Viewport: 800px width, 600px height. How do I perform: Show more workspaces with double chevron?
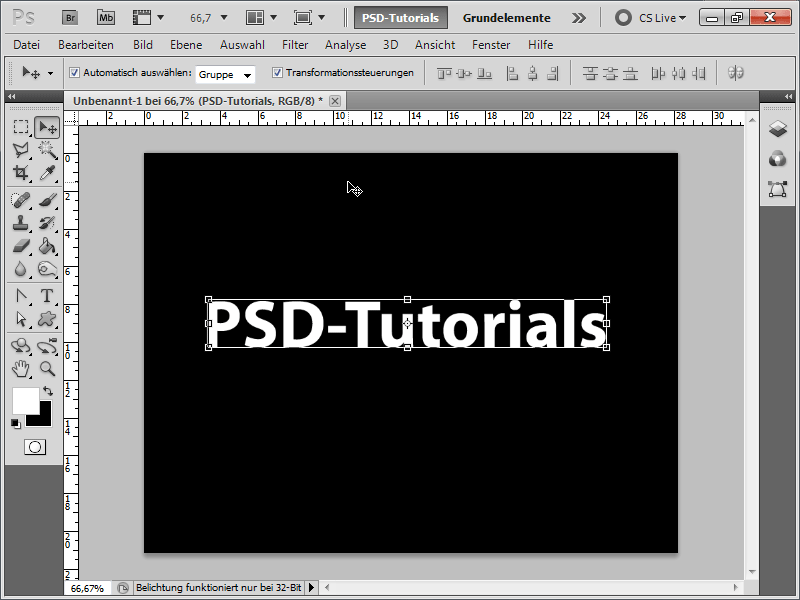pos(579,18)
